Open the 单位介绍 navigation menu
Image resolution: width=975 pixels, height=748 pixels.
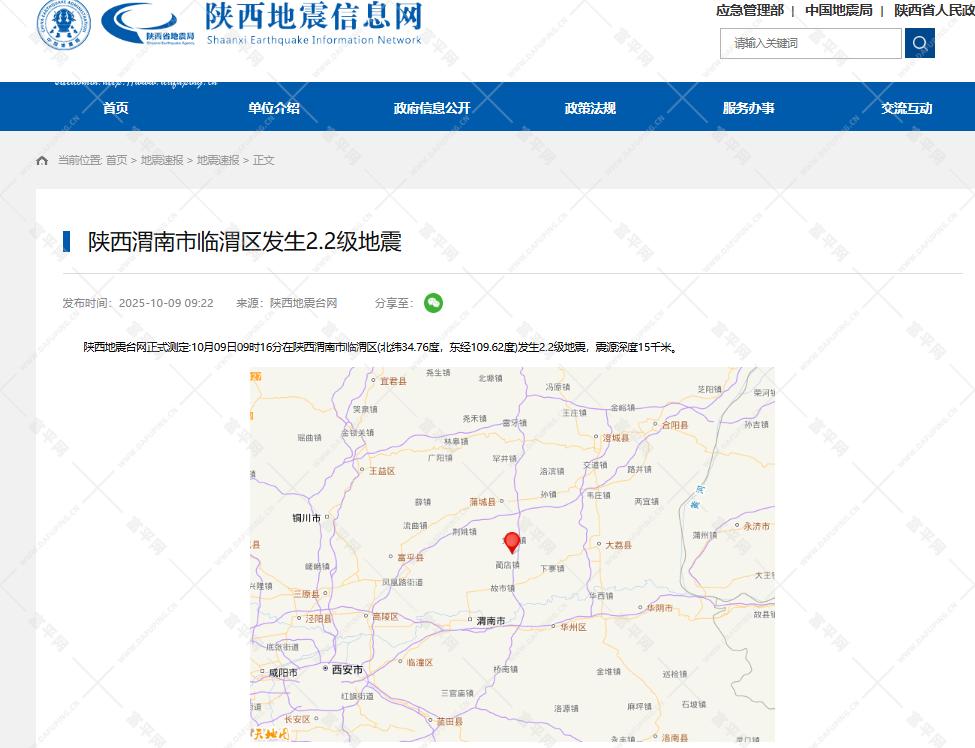(274, 108)
